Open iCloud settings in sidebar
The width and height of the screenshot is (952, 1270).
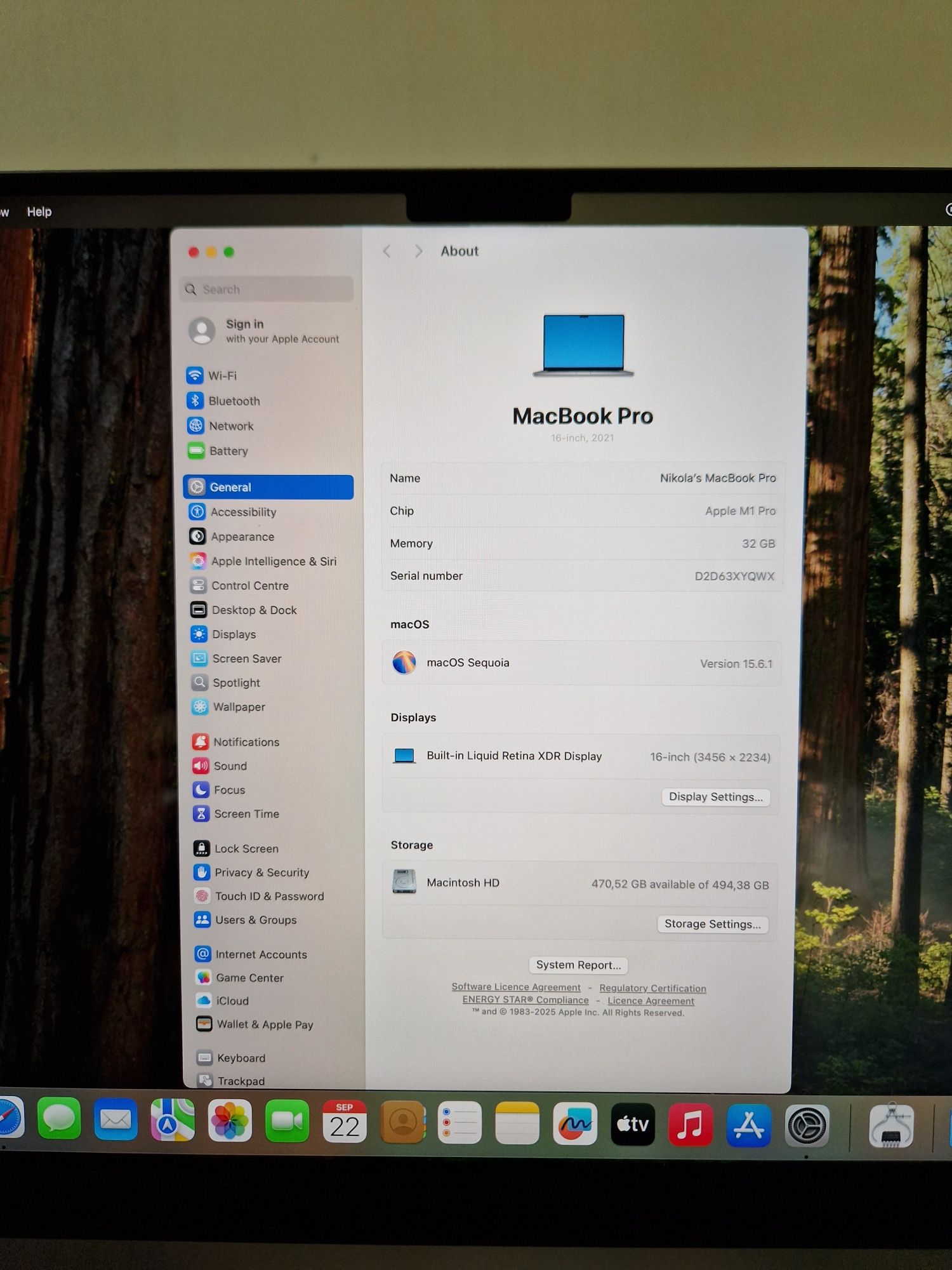[x=222, y=1001]
